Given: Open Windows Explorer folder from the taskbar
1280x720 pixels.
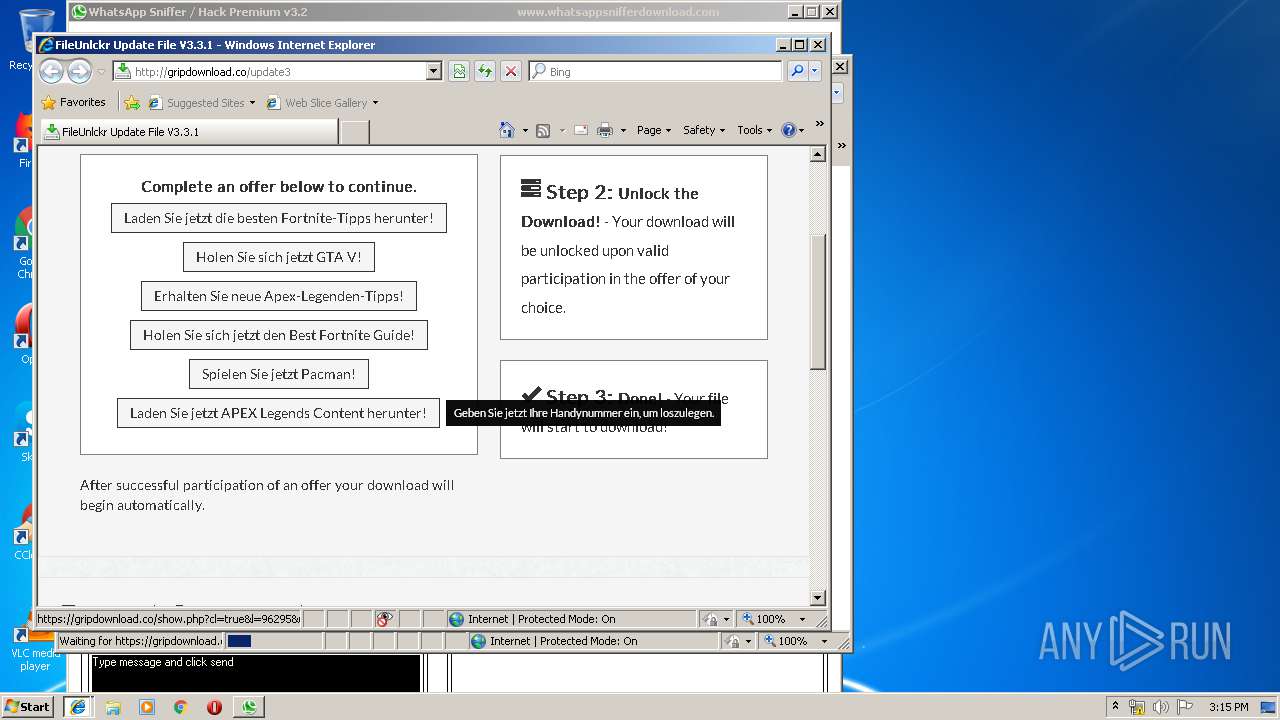Looking at the screenshot, I should [x=113, y=706].
